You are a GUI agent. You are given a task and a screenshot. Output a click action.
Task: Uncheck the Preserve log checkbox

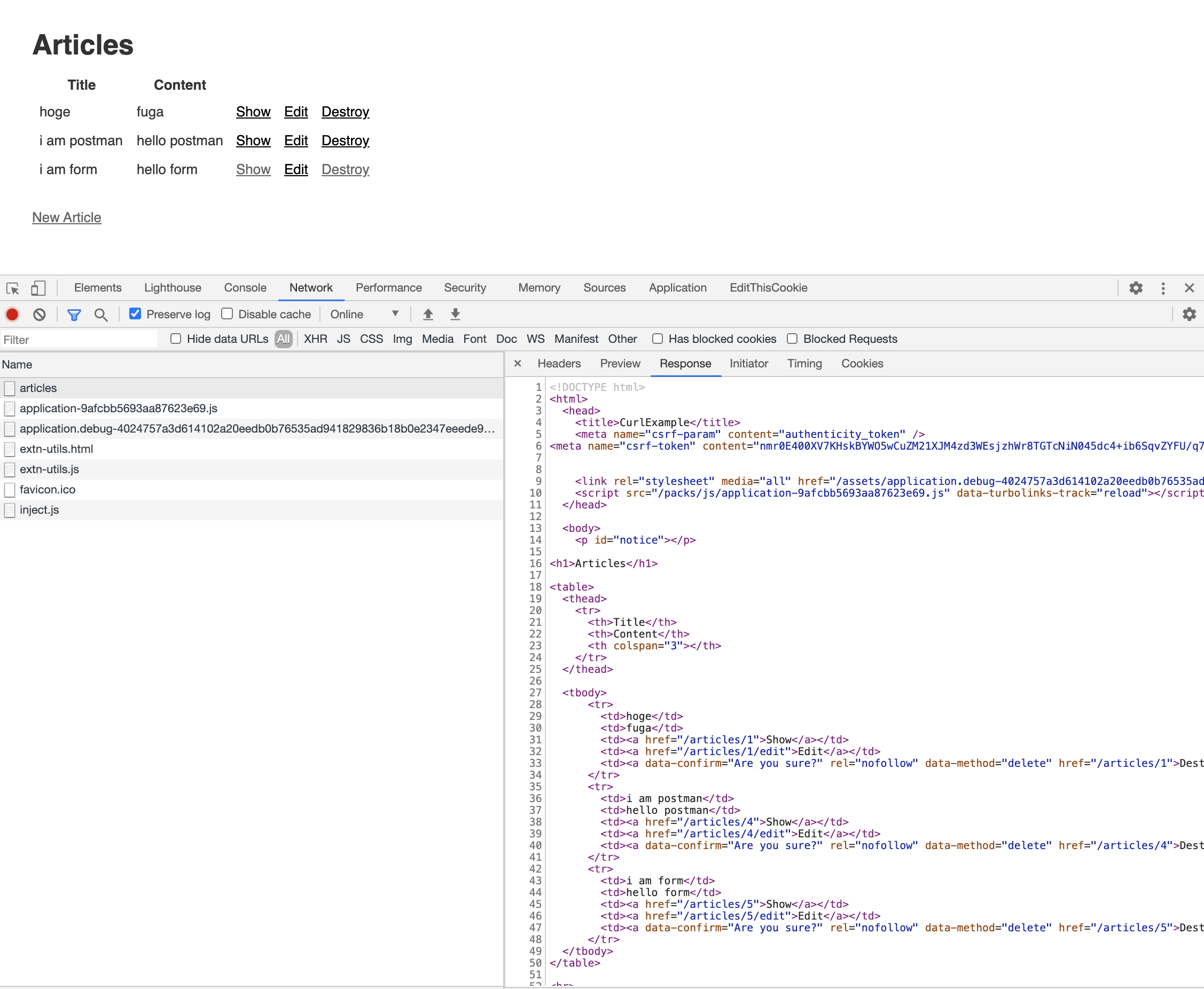coord(135,314)
